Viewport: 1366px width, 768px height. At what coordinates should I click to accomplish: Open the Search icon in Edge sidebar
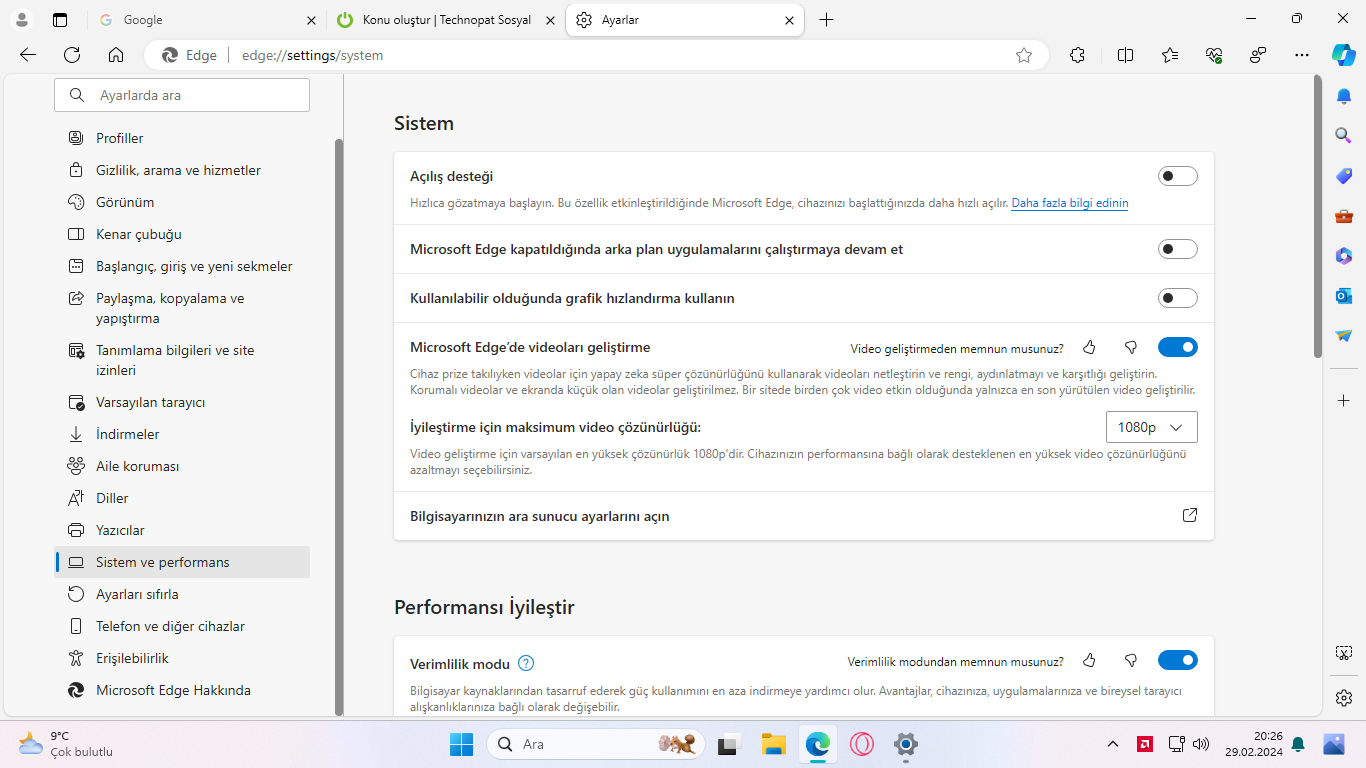click(1344, 135)
